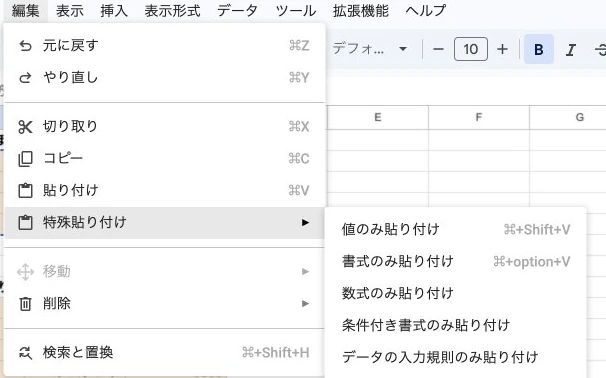
Task: Select column F header
Action: (x=478, y=117)
